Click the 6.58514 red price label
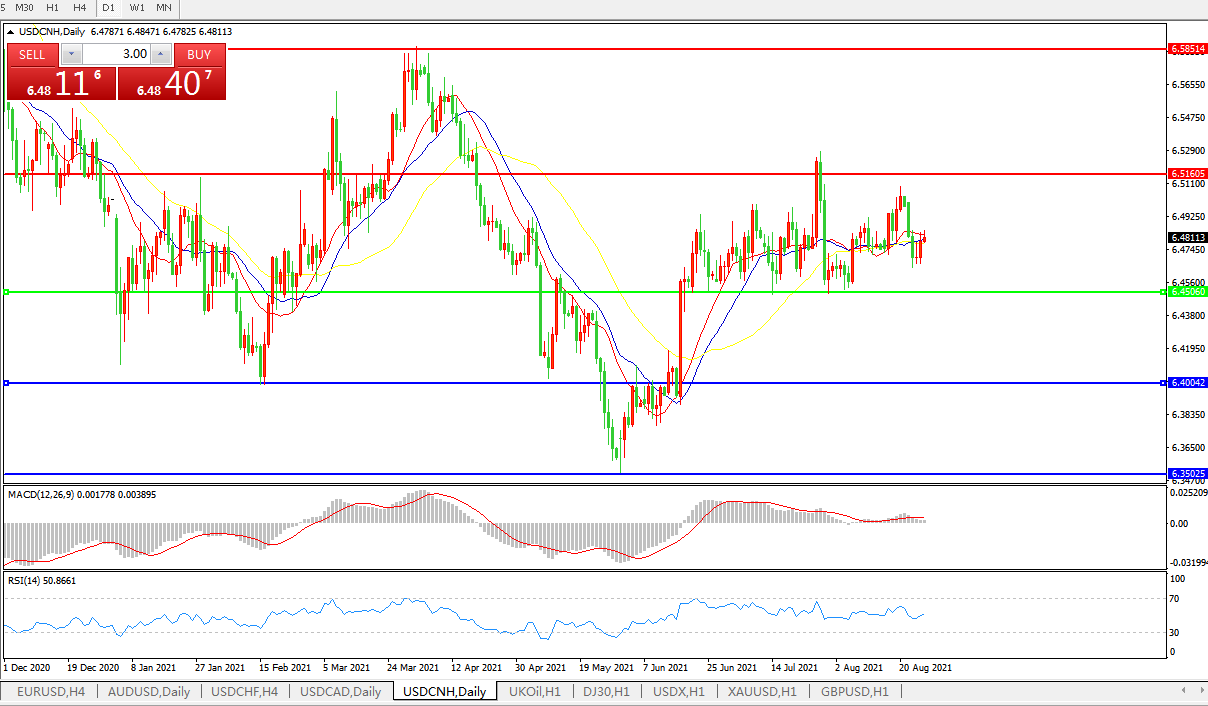This screenshot has height=706, width=1208. coord(1188,48)
